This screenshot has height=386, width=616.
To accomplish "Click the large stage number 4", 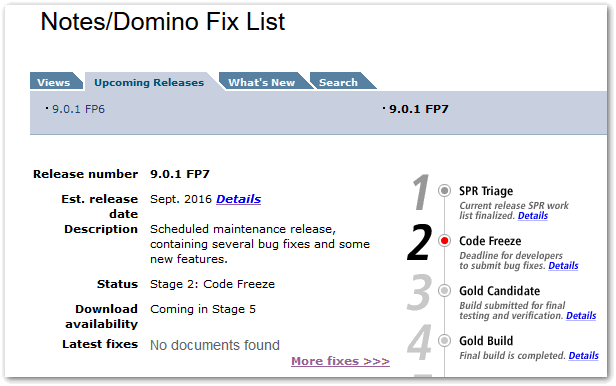I will (419, 342).
